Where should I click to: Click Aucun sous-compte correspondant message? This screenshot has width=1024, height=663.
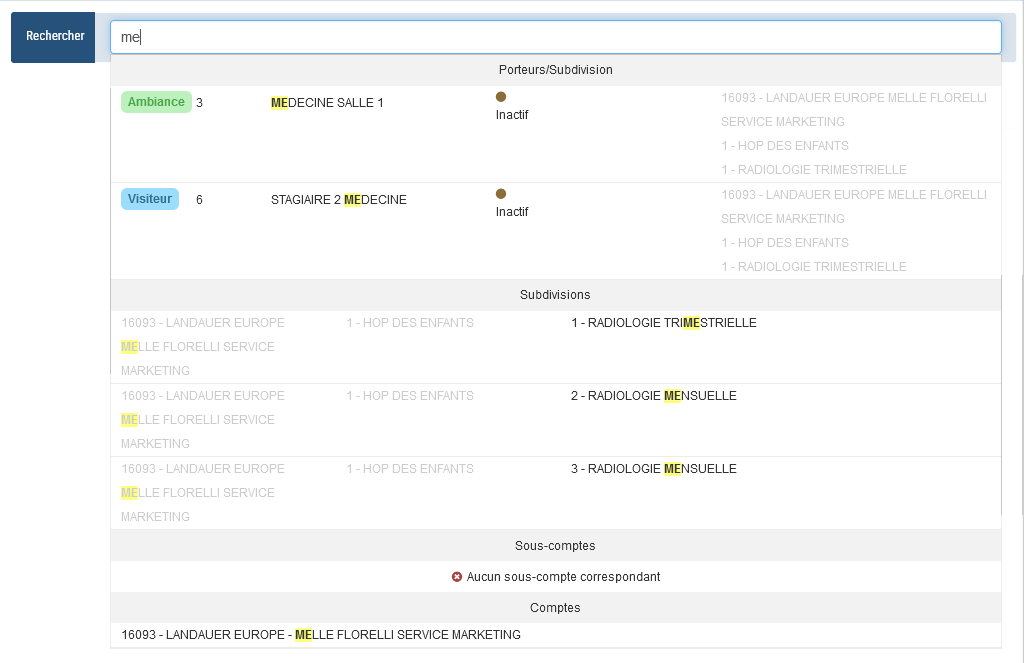point(563,577)
